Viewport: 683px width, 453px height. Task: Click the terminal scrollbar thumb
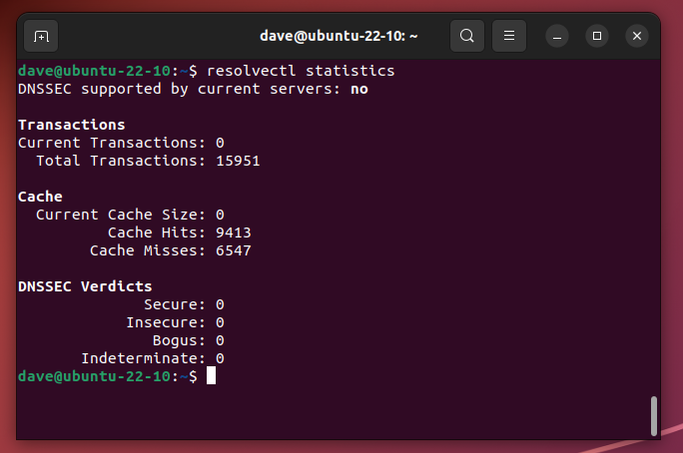coord(654,415)
